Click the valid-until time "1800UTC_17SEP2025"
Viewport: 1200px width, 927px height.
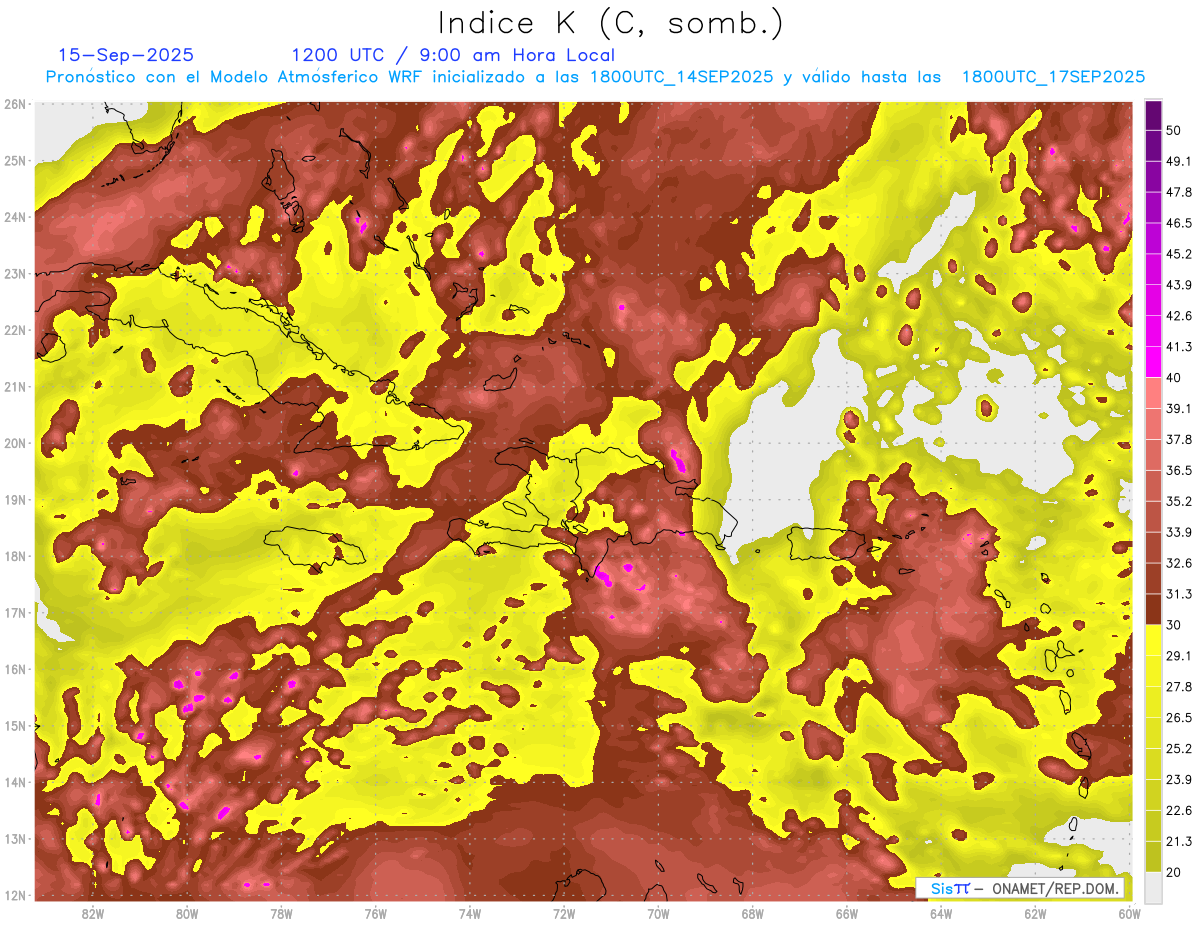(x=1053, y=77)
